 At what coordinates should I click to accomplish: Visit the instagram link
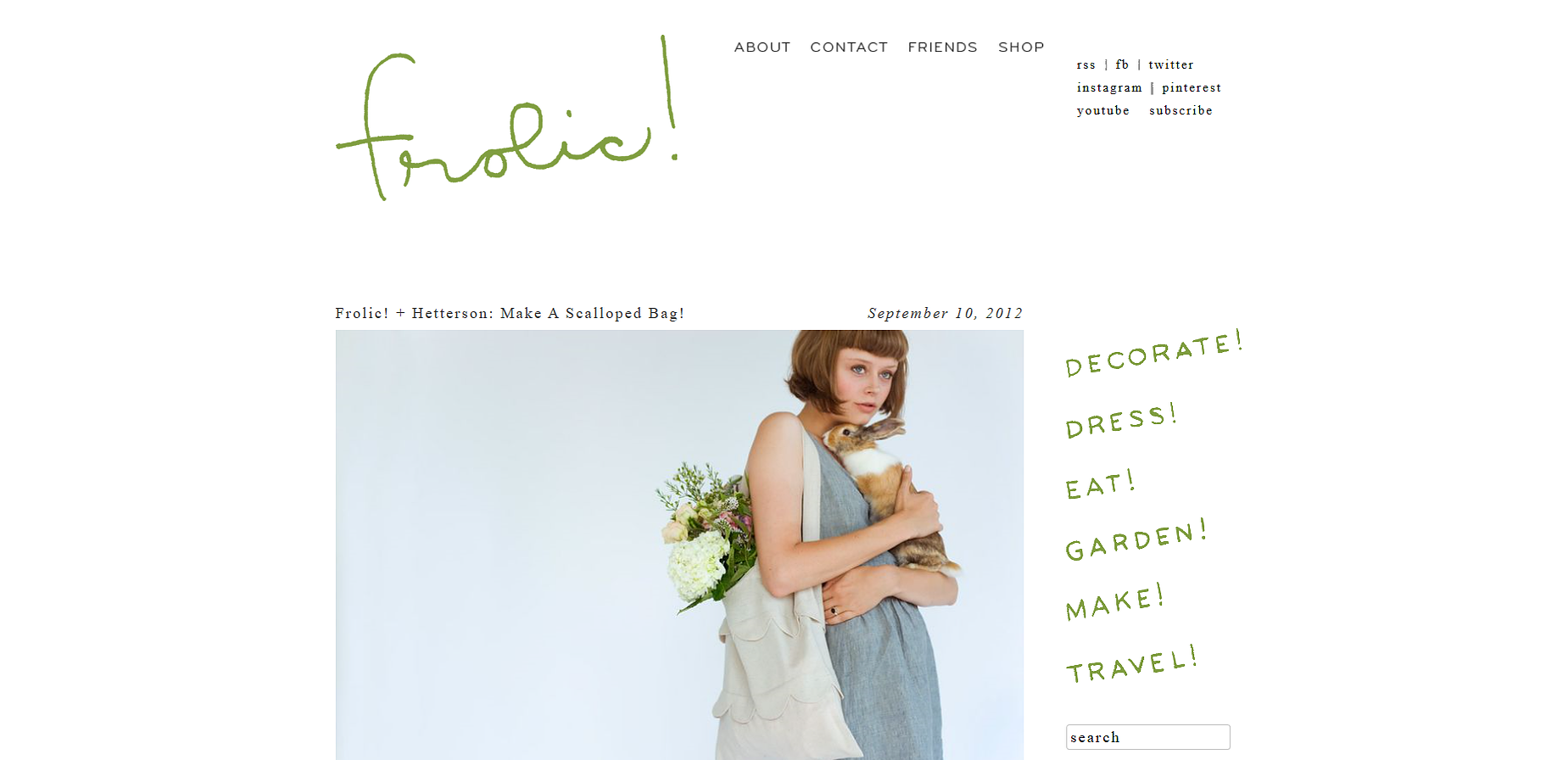pos(1109,87)
